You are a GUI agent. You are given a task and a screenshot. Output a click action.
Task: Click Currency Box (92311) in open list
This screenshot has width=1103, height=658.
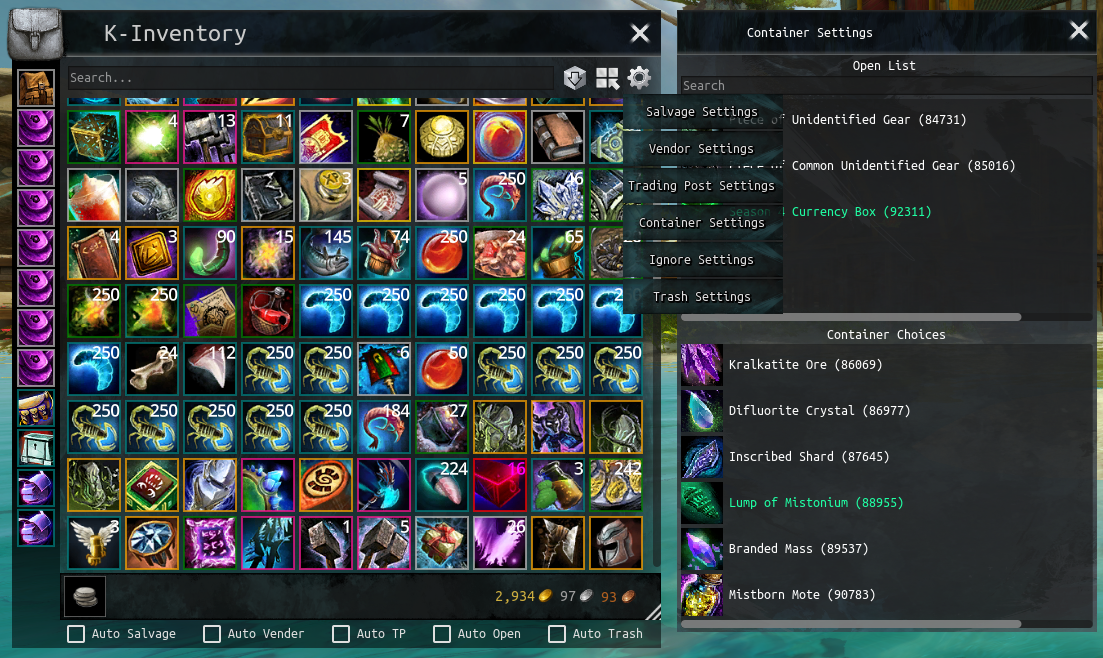coord(861,212)
